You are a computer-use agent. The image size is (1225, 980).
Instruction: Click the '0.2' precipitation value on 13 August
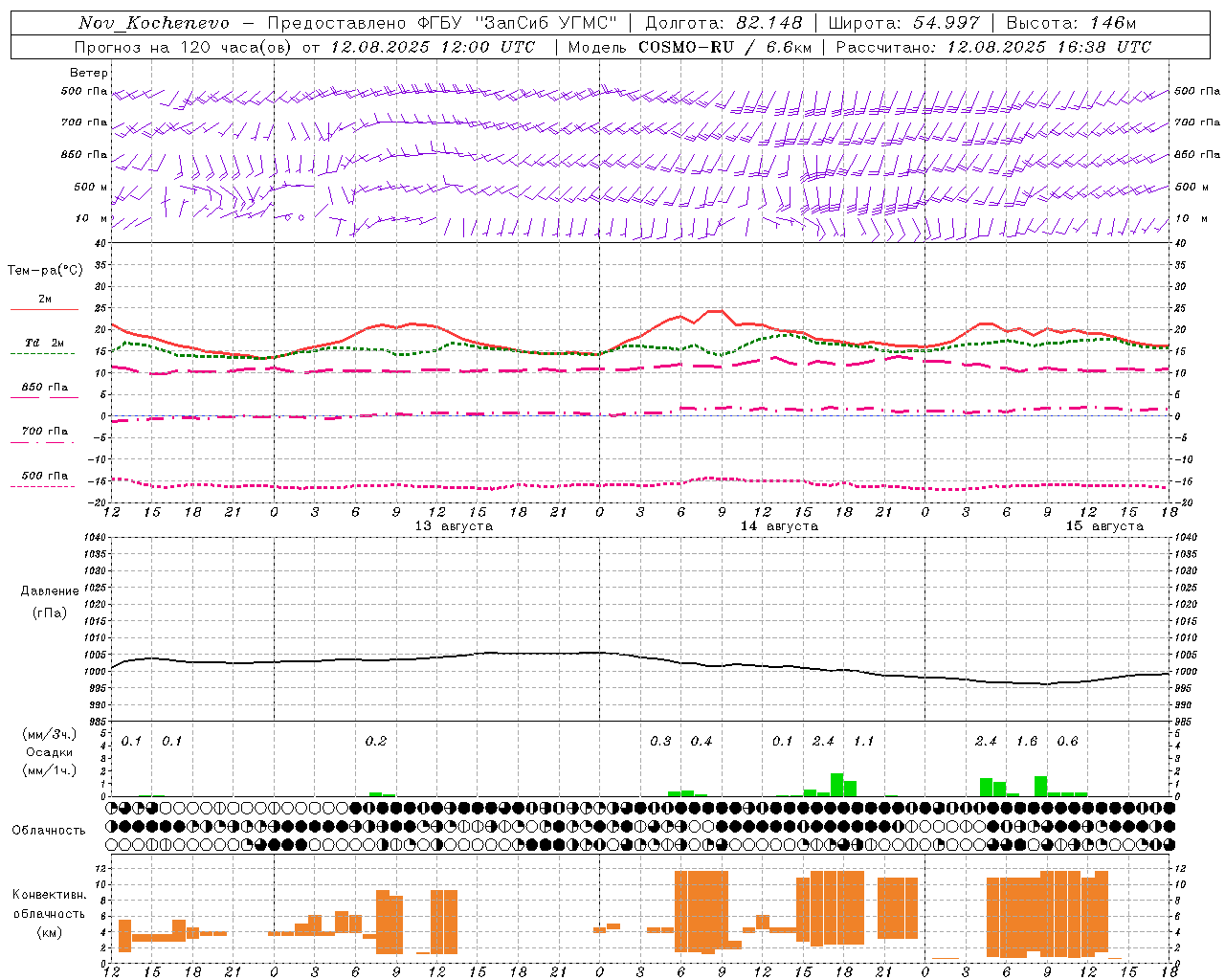(376, 742)
